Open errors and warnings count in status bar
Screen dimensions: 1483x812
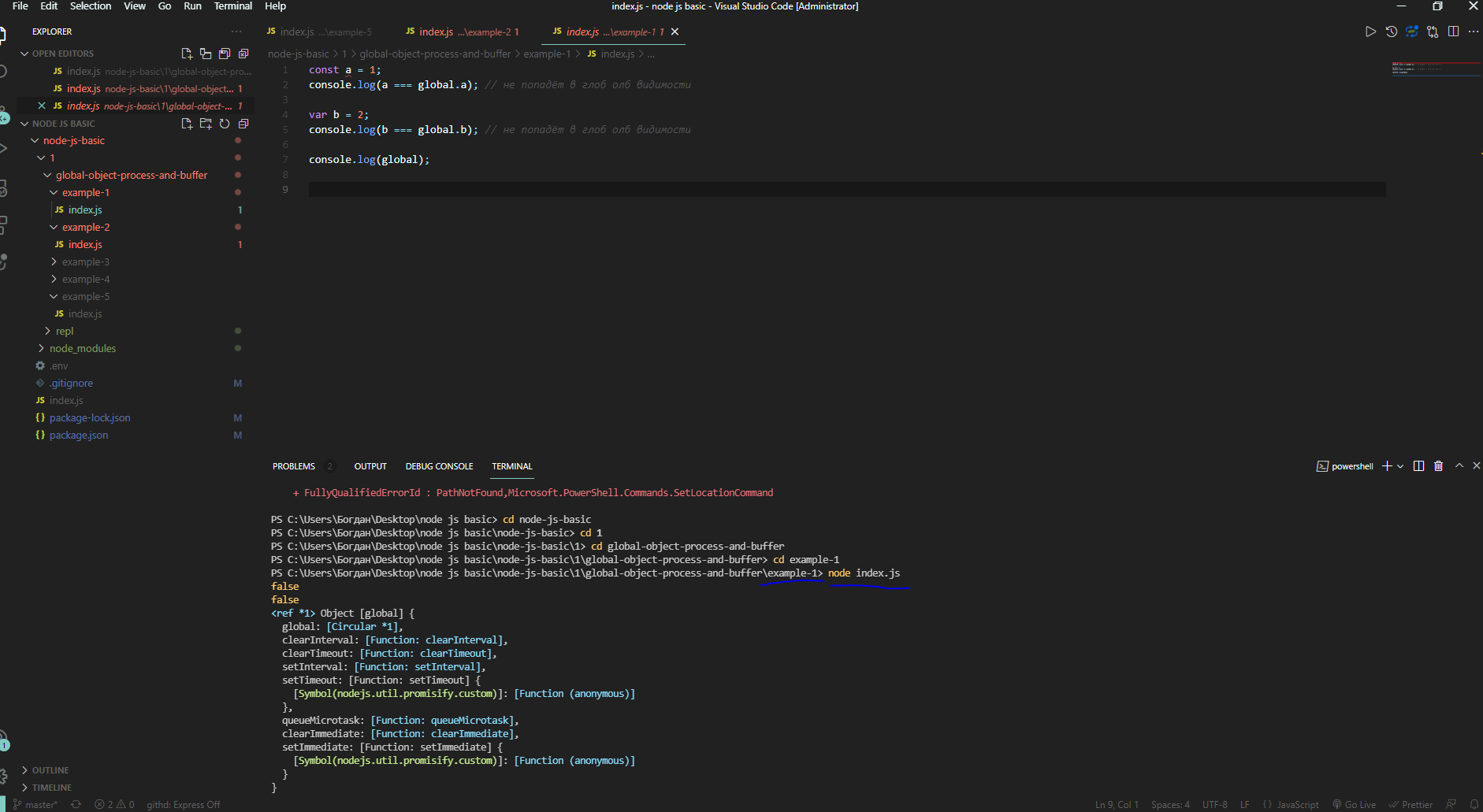tap(114, 805)
